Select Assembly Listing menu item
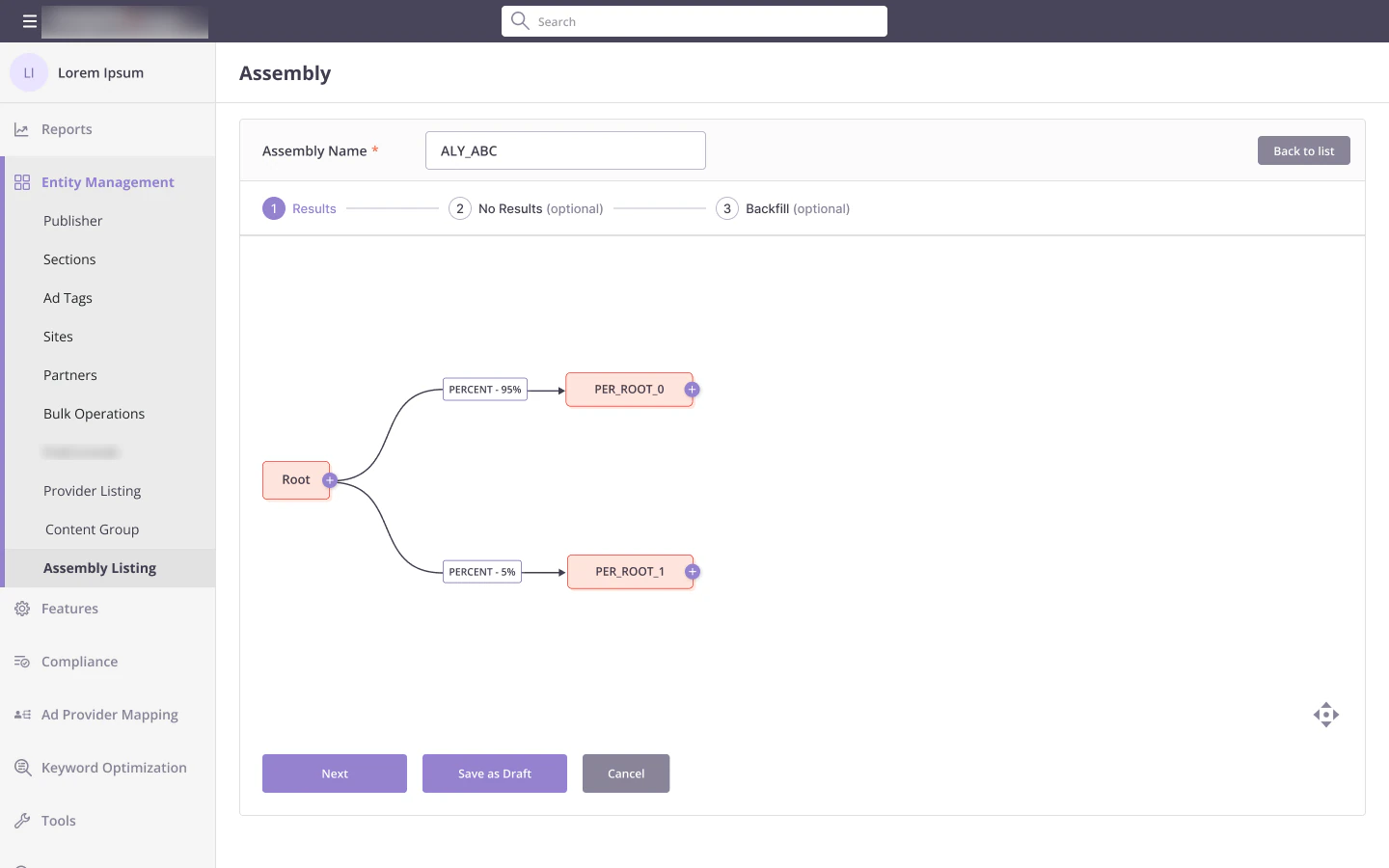Screen dimensions: 1389x868 coord(110,568)
